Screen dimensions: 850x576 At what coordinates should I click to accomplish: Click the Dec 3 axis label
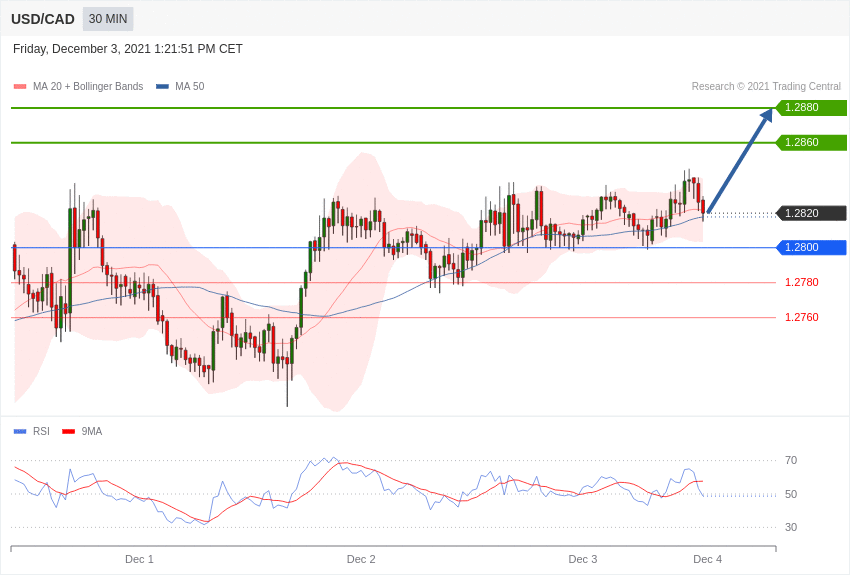[583, 559]
